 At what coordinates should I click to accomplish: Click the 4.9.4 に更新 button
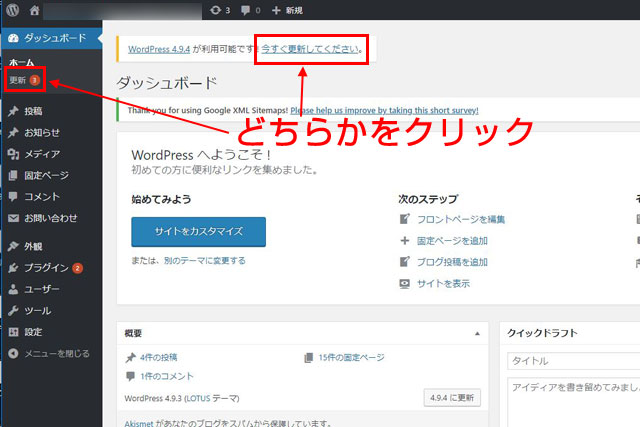(452, 398)
